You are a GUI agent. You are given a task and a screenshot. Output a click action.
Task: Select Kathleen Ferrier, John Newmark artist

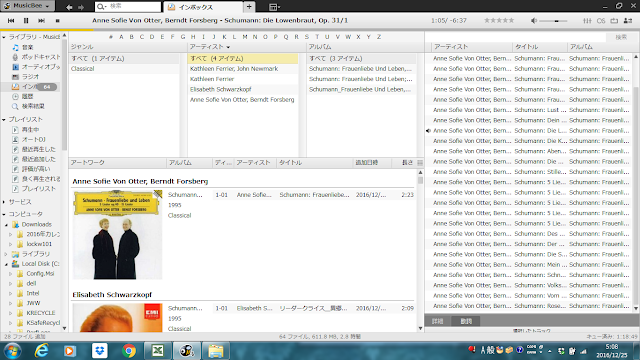pos(234,69)
